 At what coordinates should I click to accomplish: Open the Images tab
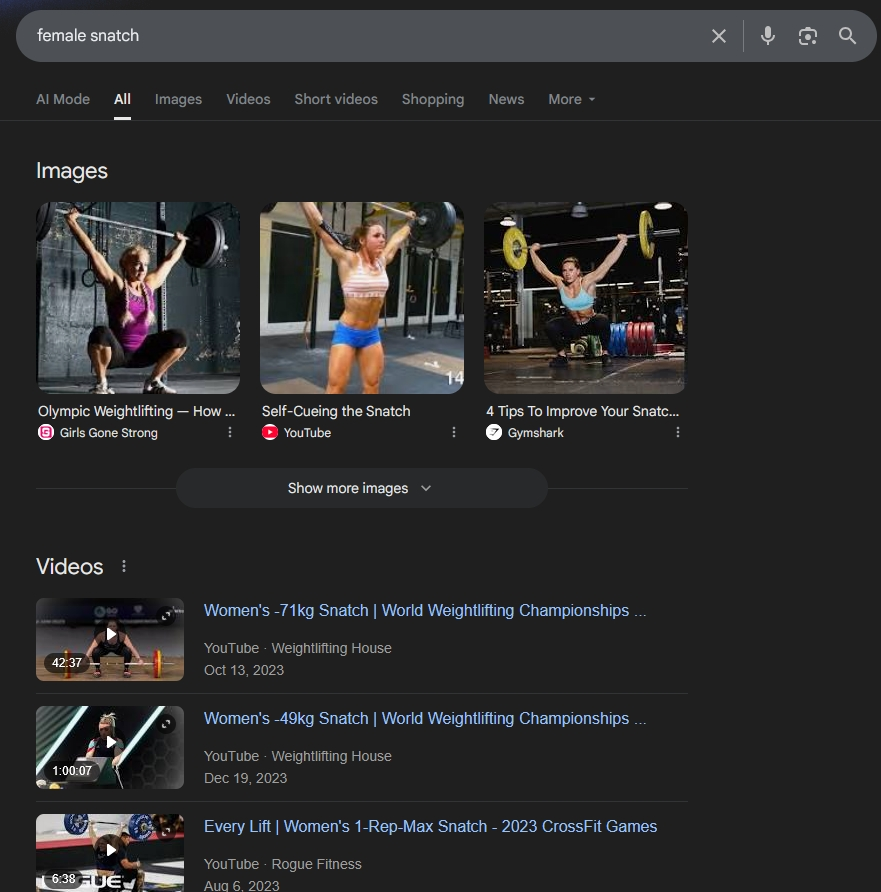[x=179, y=99]
